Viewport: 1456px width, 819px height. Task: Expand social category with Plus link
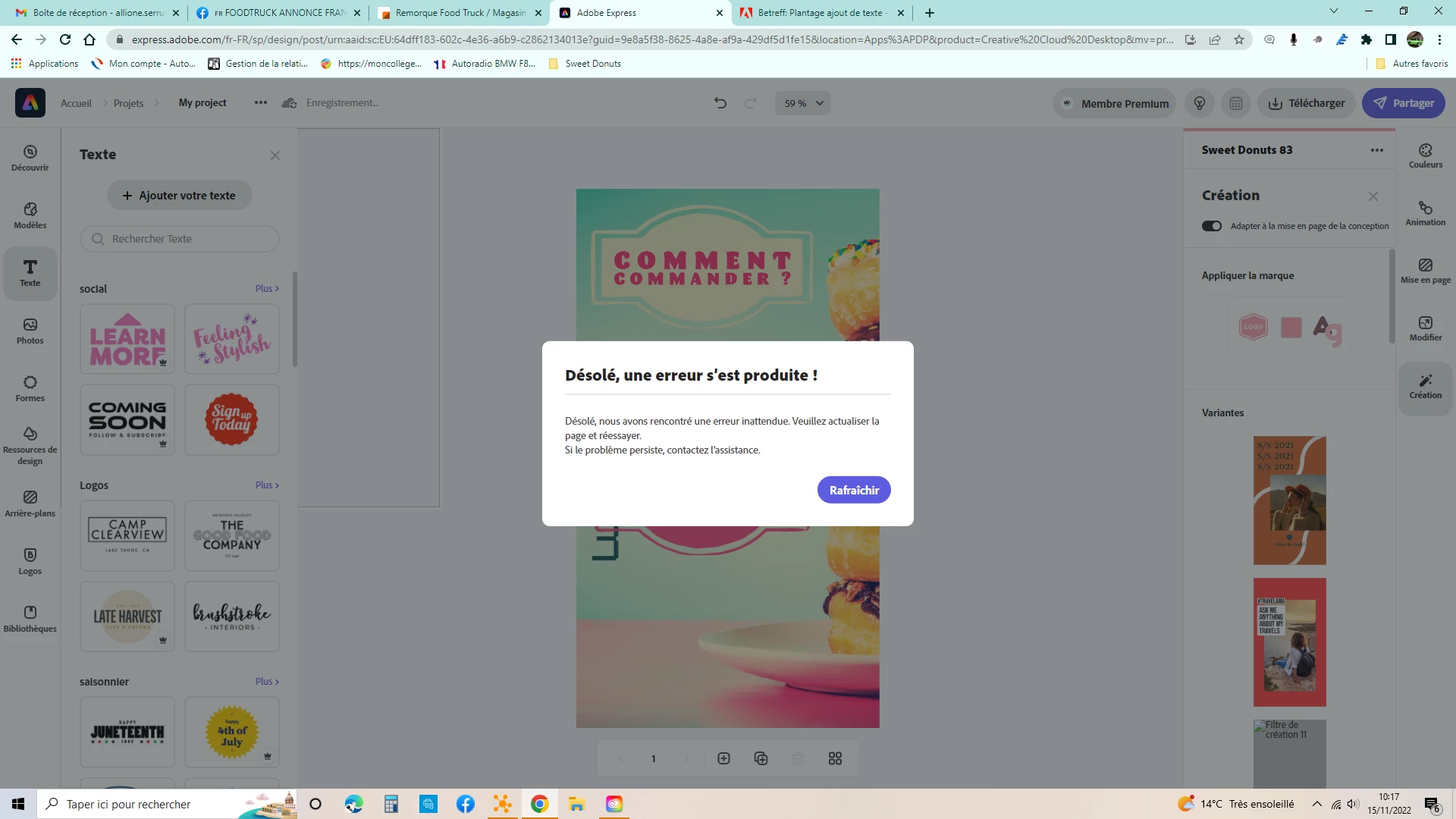266,289
